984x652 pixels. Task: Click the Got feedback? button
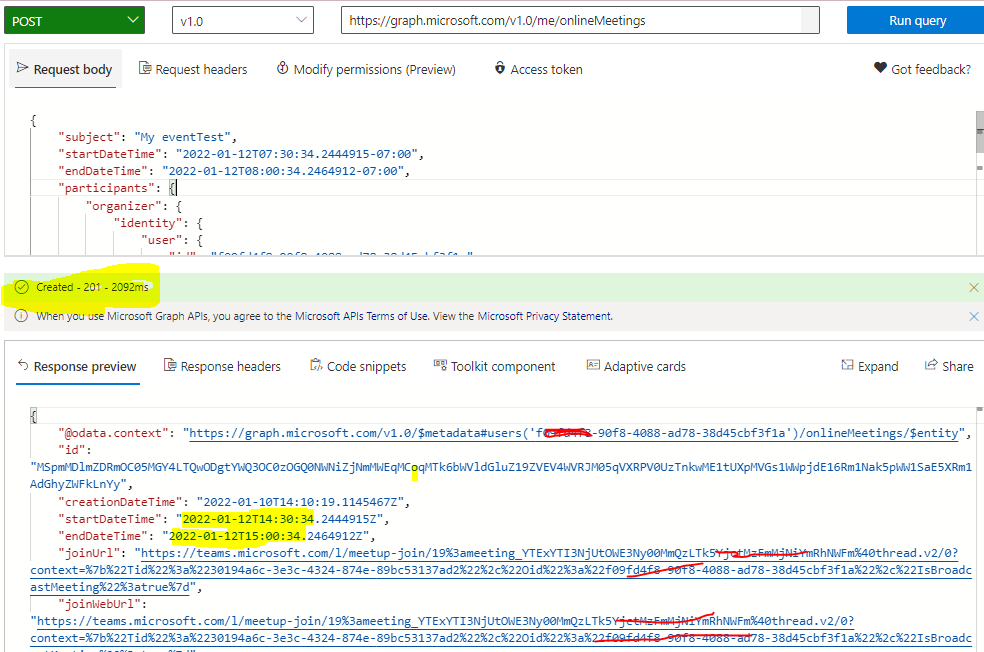tap(922, 69)
